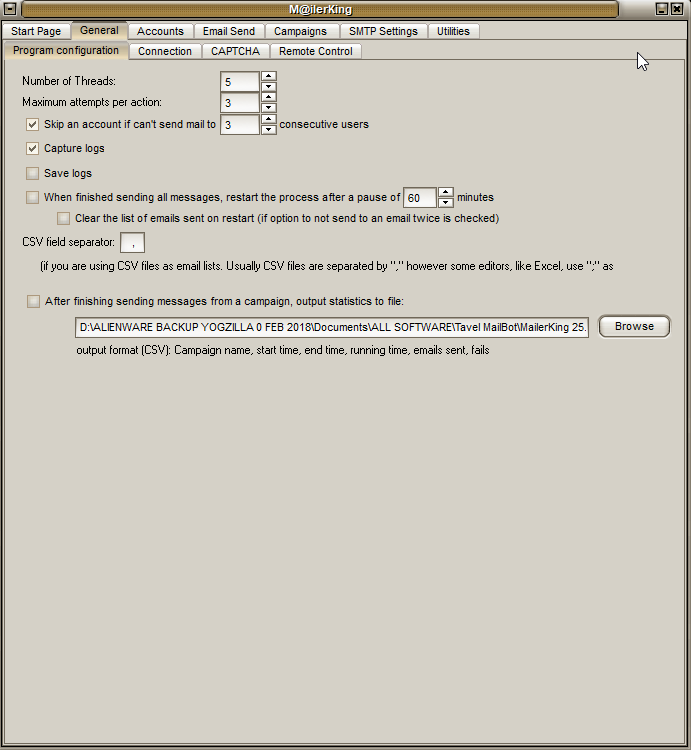Click the pause minutes field showing 60
This screenshot has height=750, width=691.
[420, 198]
